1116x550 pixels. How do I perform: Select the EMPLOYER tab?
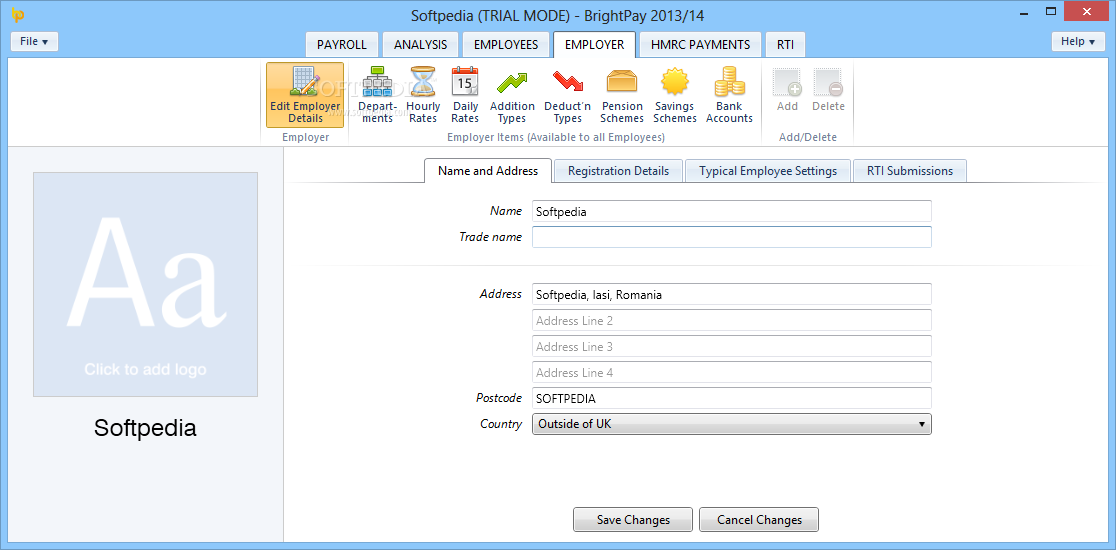pos(594,44)
